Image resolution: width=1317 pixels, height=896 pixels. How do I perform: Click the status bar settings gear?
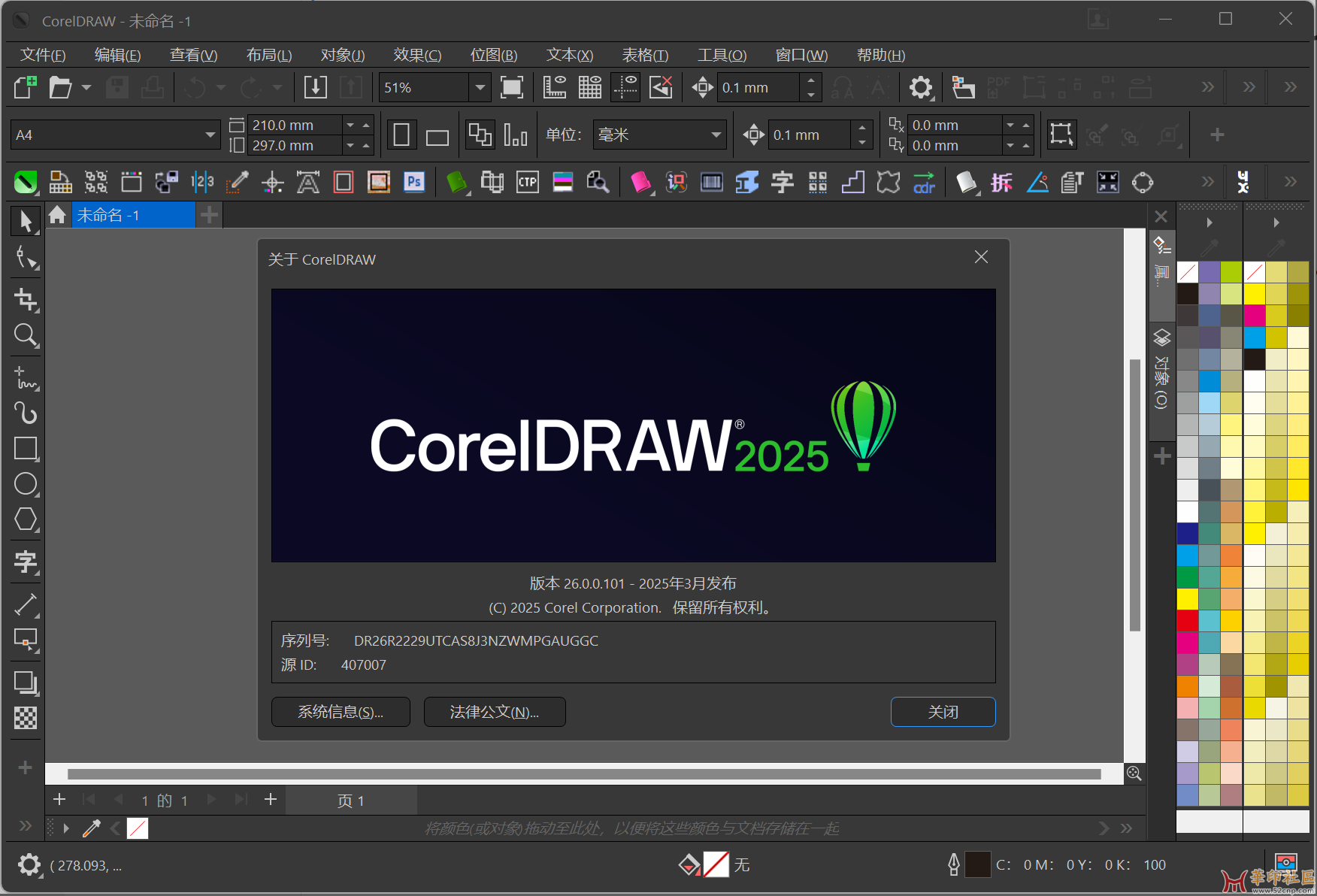(29, 864)
